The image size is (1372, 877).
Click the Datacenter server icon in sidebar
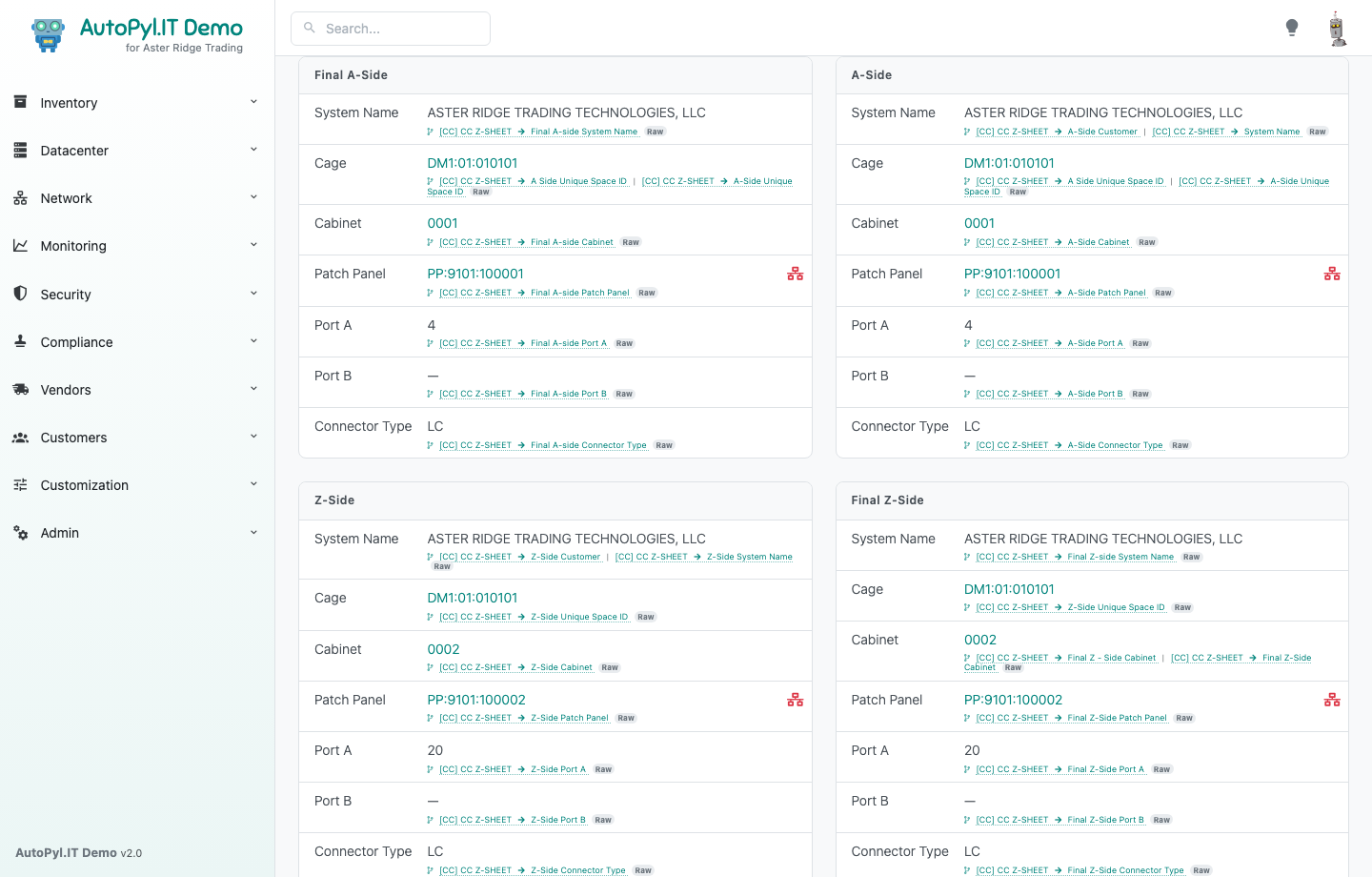pyautogui.click(x=20, y=150)
